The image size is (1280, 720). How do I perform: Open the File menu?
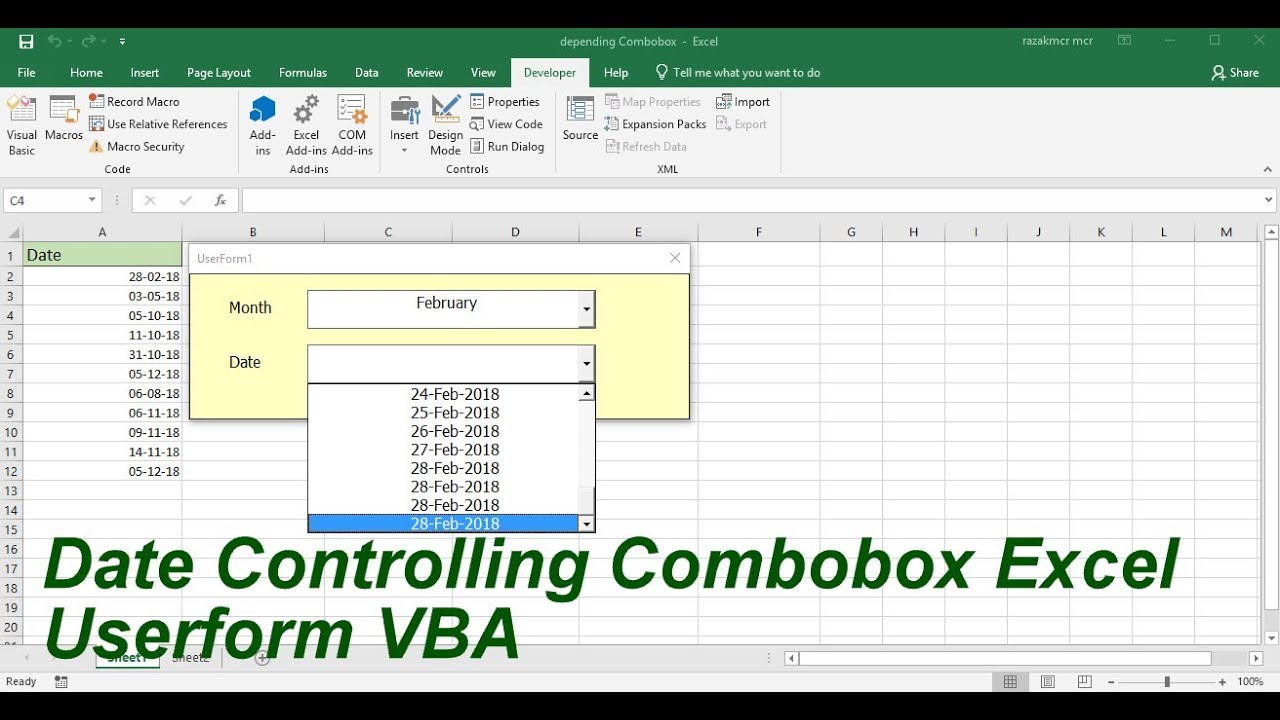pos(26,73)
